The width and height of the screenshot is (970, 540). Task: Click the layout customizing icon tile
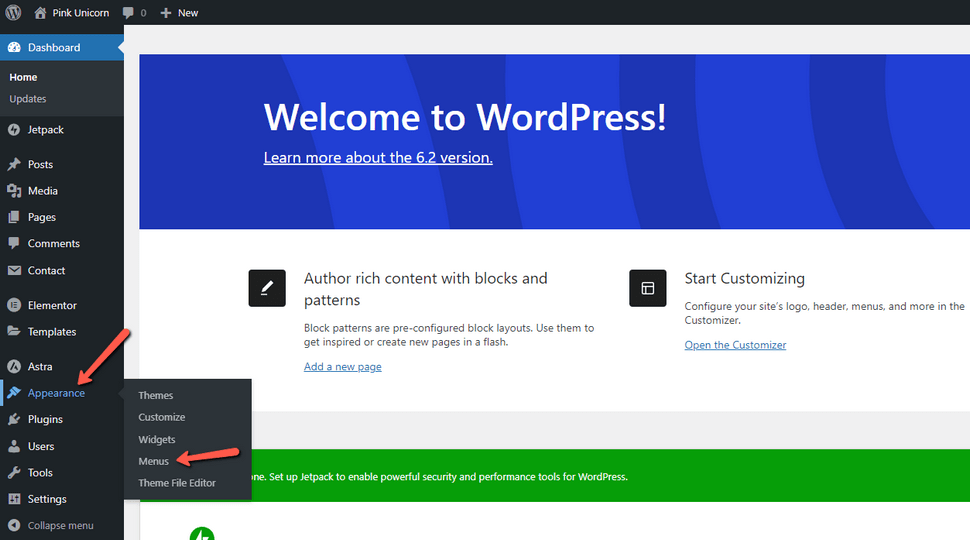tap(648, 288)
